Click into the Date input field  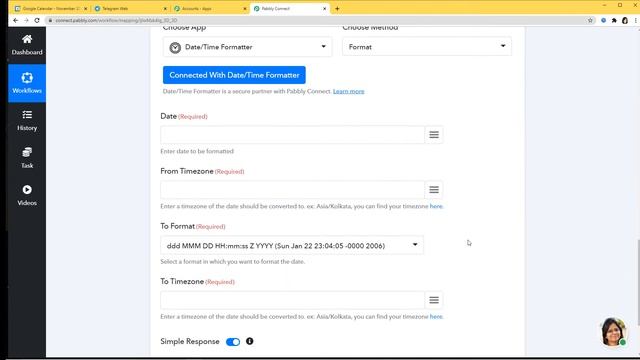click(292, 135)
